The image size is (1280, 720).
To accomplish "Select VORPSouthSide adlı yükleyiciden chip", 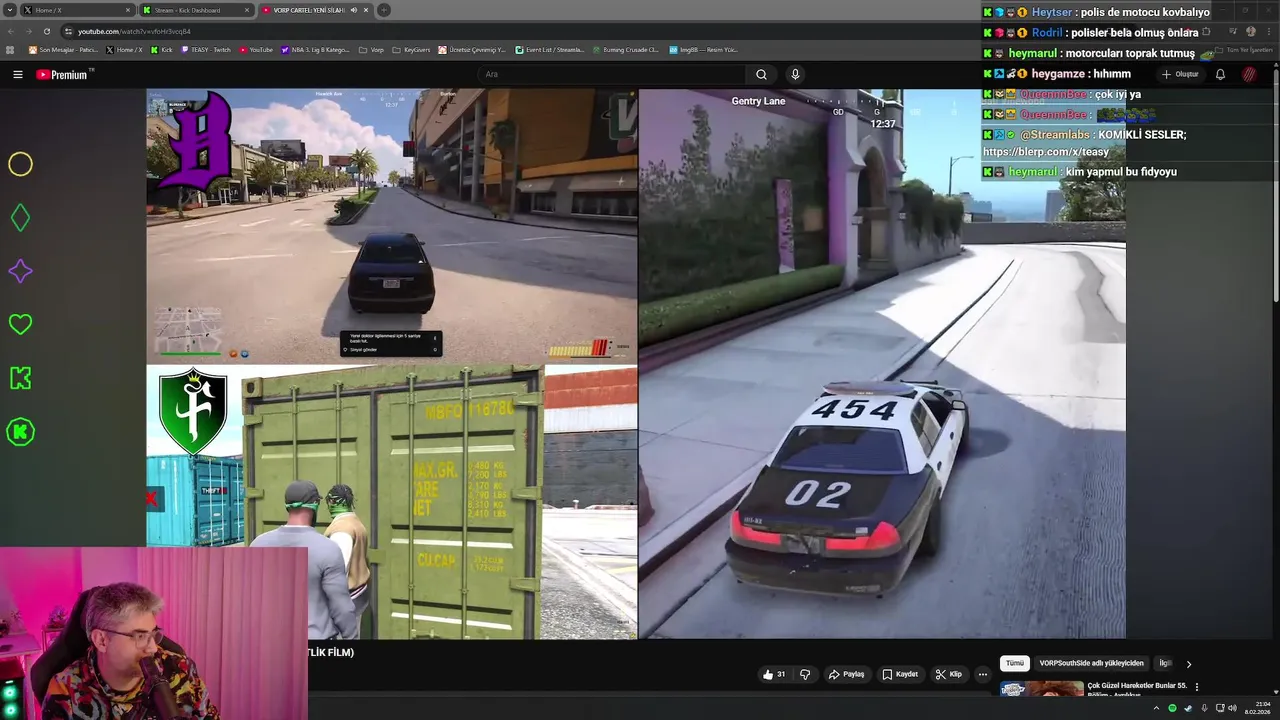I will click(x=1091, y=663).
